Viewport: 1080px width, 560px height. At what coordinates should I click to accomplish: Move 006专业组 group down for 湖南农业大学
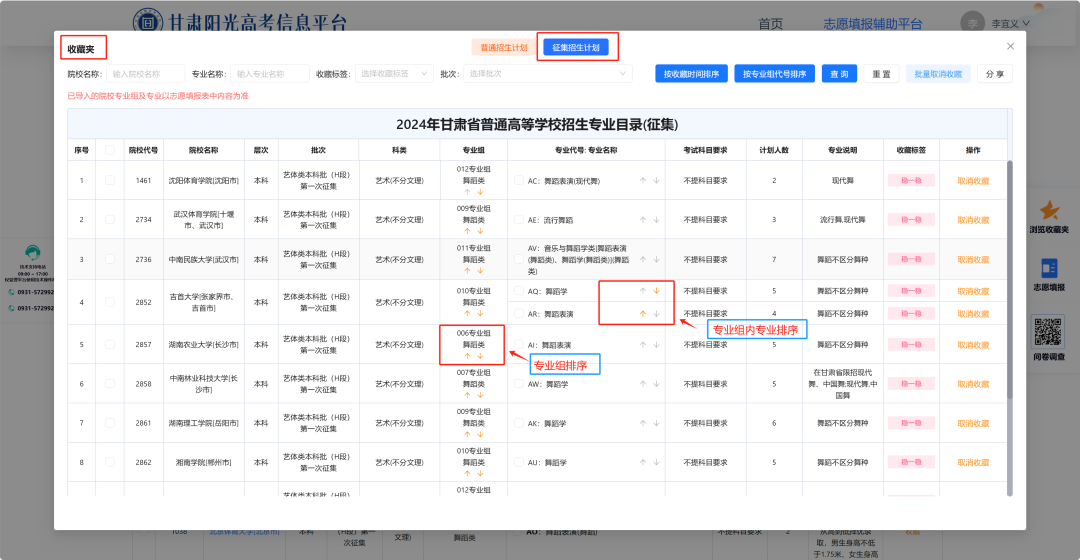pyautogui.click(x=480, y=356)
